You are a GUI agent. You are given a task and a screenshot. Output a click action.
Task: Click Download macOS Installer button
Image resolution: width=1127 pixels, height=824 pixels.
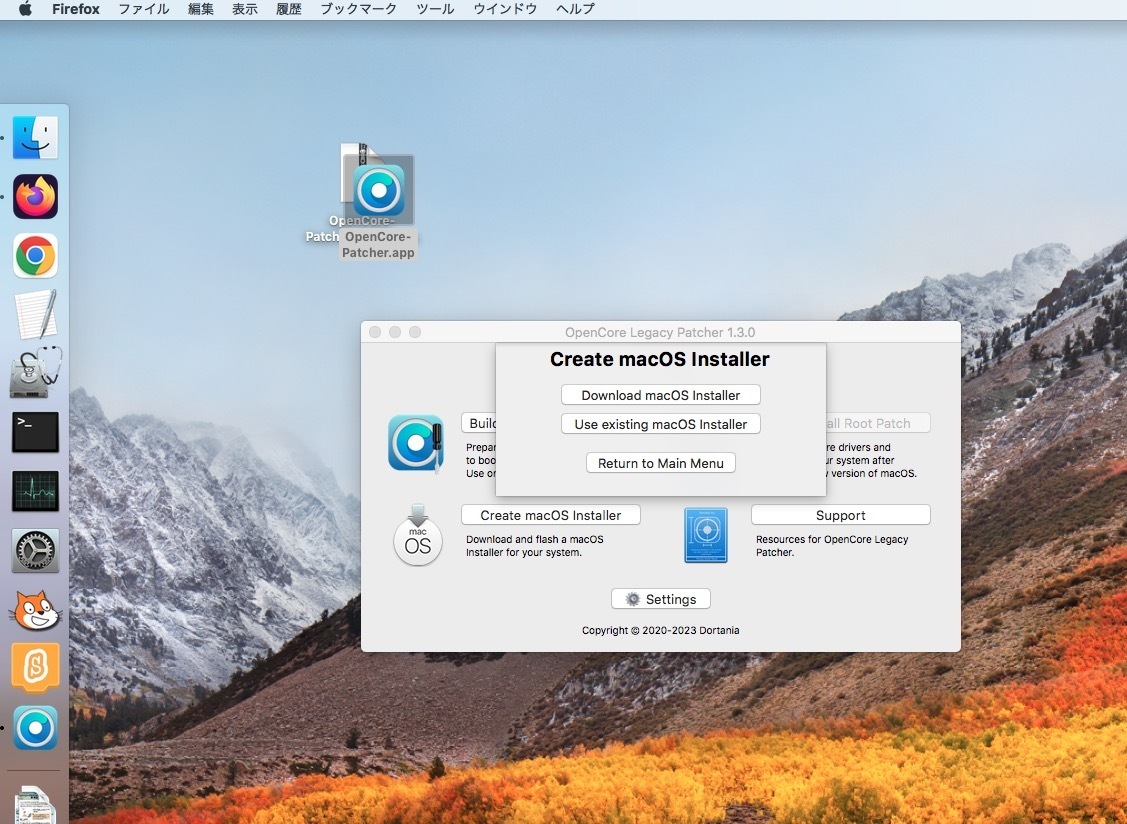tap(661, 395)
